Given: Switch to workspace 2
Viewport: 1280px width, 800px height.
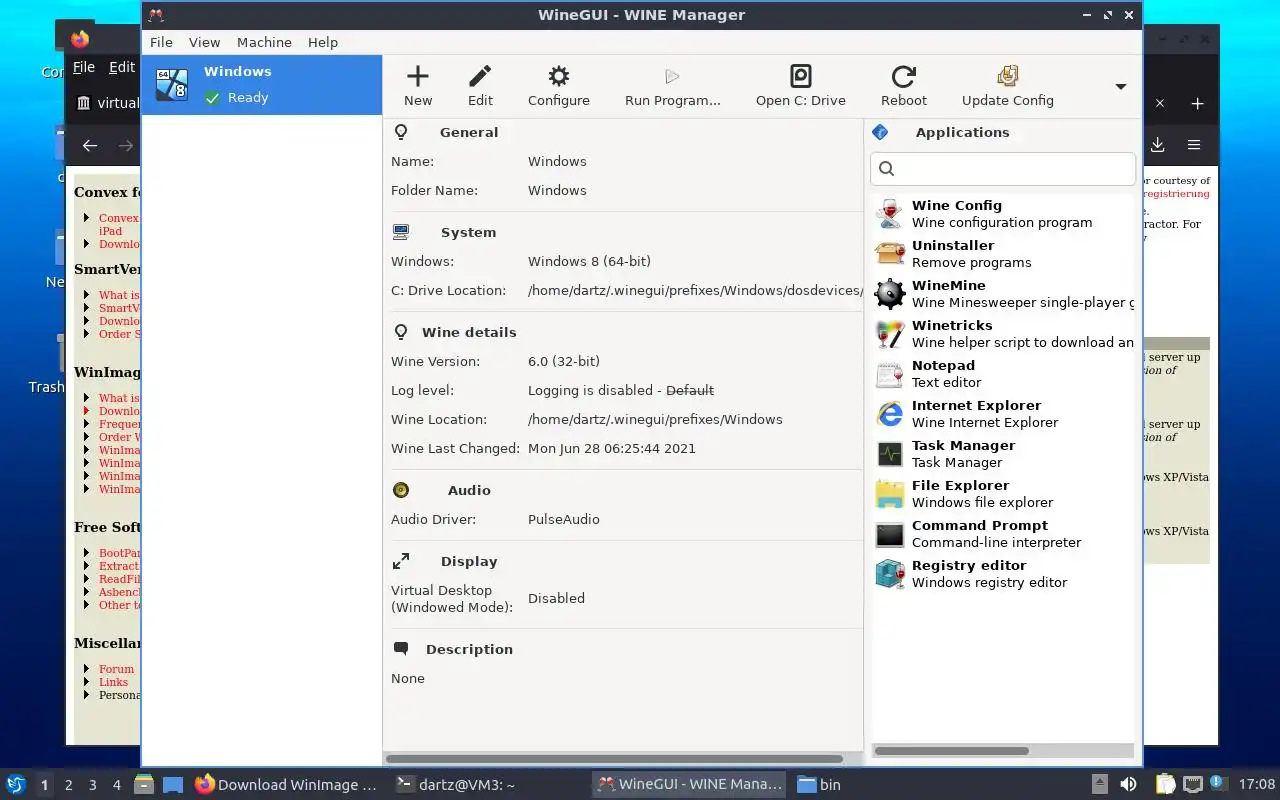Looking at the screenshot, I should pos(68,785).
